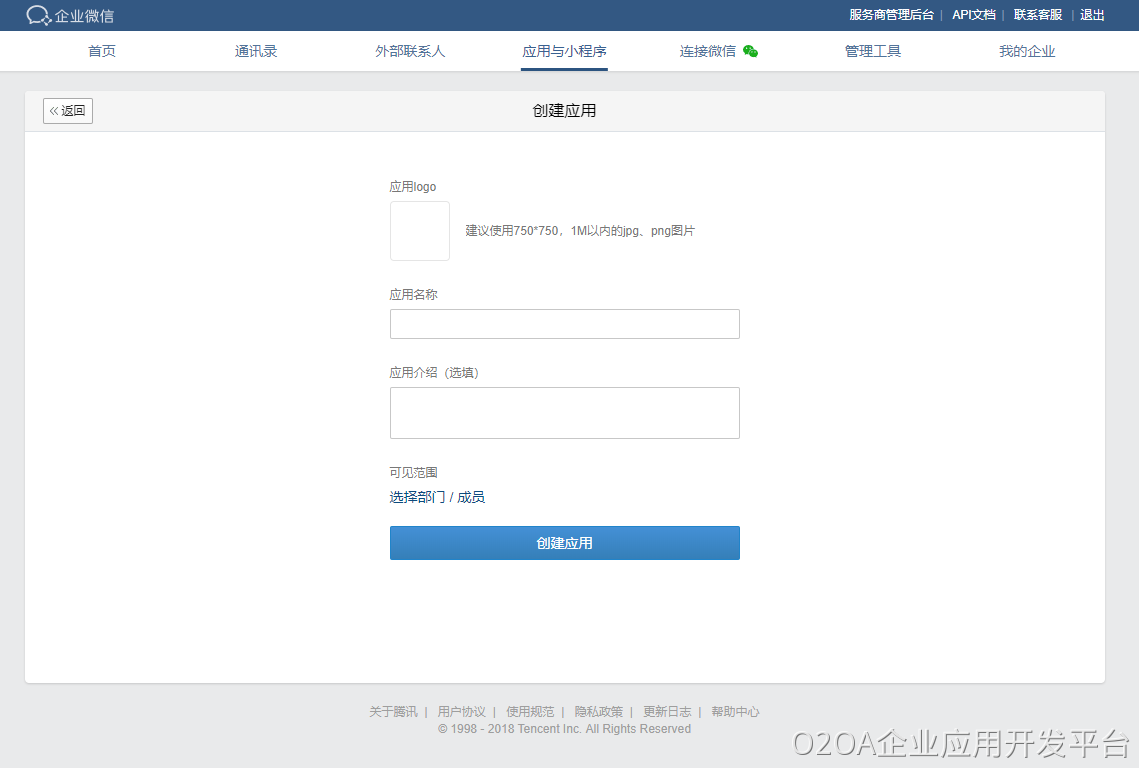
Task: Switch to the 通讯录 tab
Action: (x=256, y=51)
